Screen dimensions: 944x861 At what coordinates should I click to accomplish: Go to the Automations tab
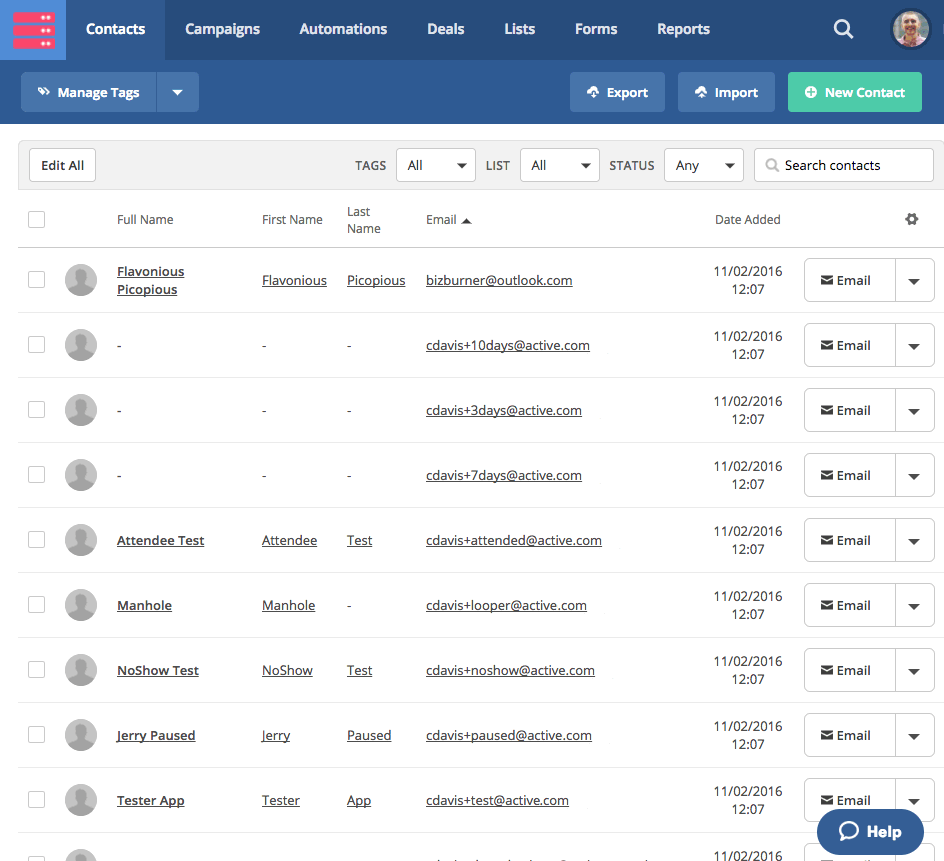(343, 29)
